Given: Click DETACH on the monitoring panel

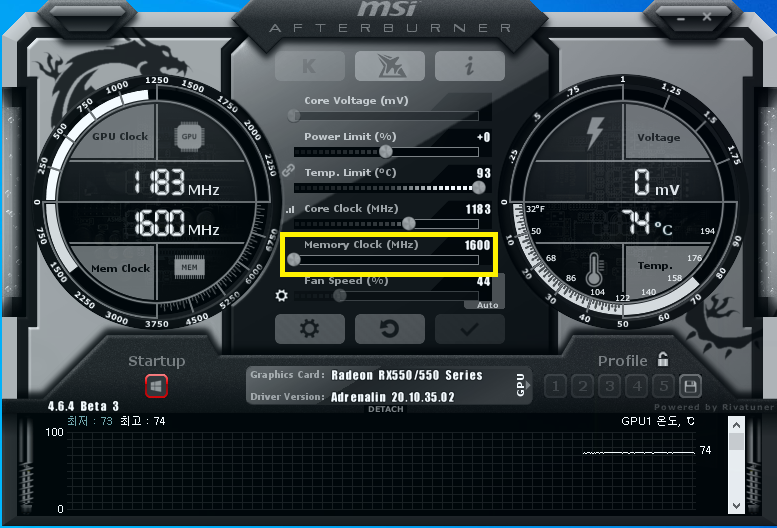Looking at the screenshot, I should point(386,409).
